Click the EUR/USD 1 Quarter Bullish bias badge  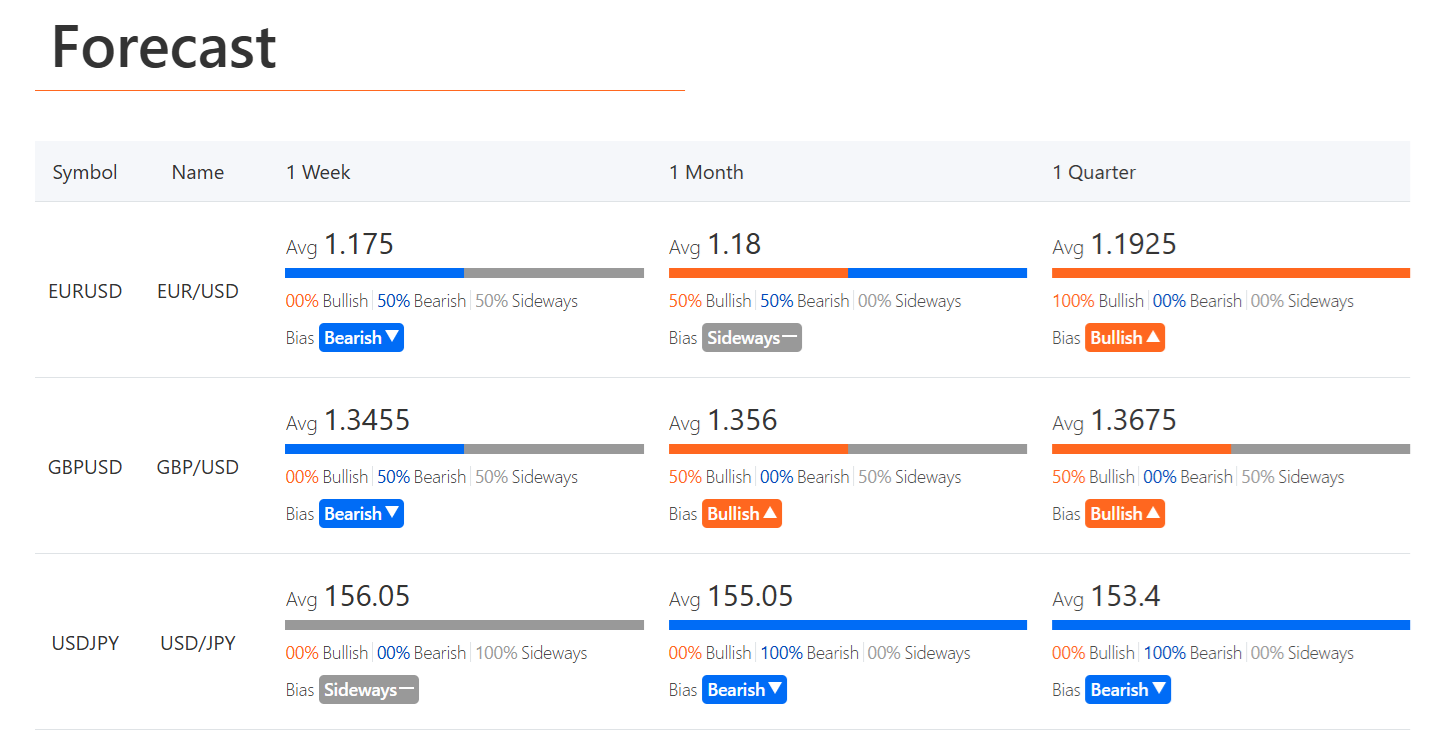[1125, 338]
